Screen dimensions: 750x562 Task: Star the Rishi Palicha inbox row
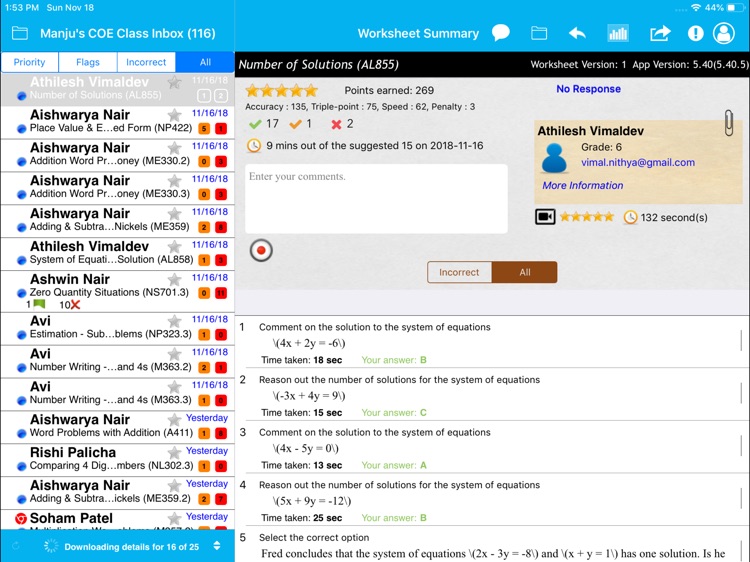175,452
